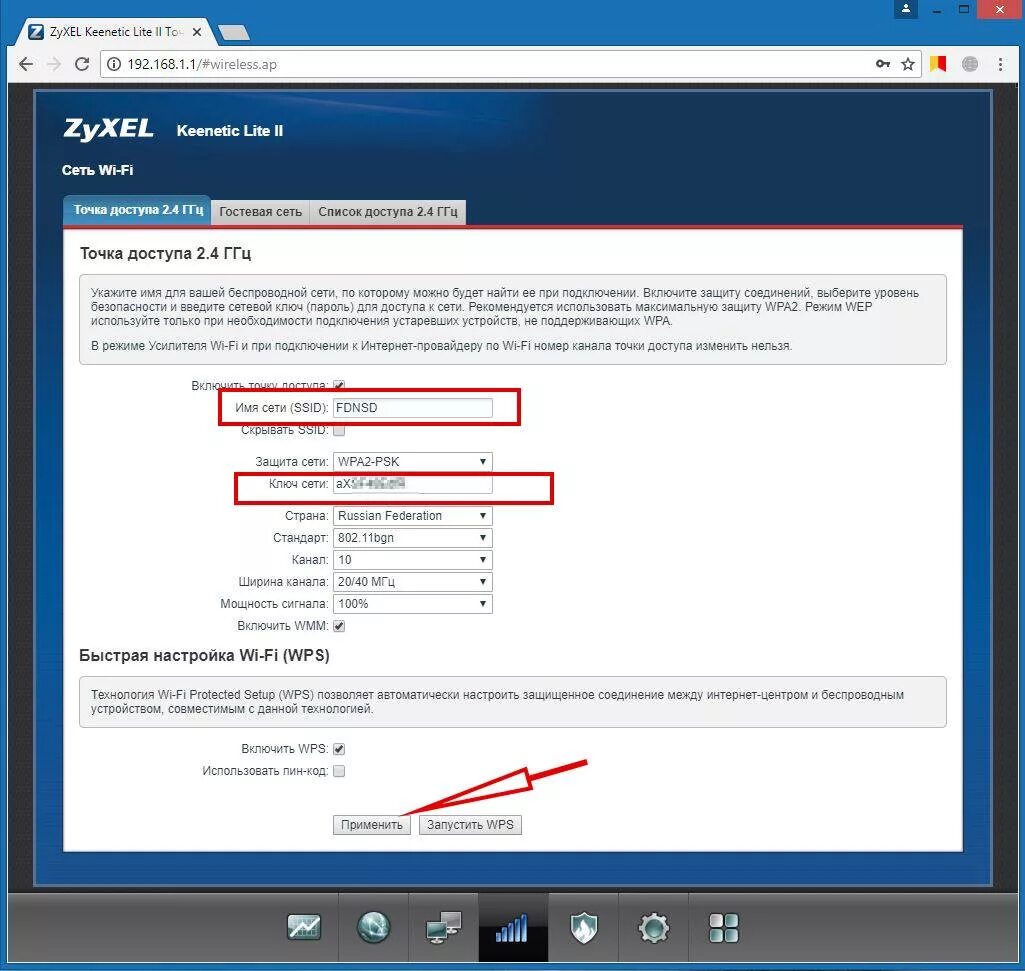1025x971 pixels.
Task: Open the security shield icon
Action: pos(584,927)
